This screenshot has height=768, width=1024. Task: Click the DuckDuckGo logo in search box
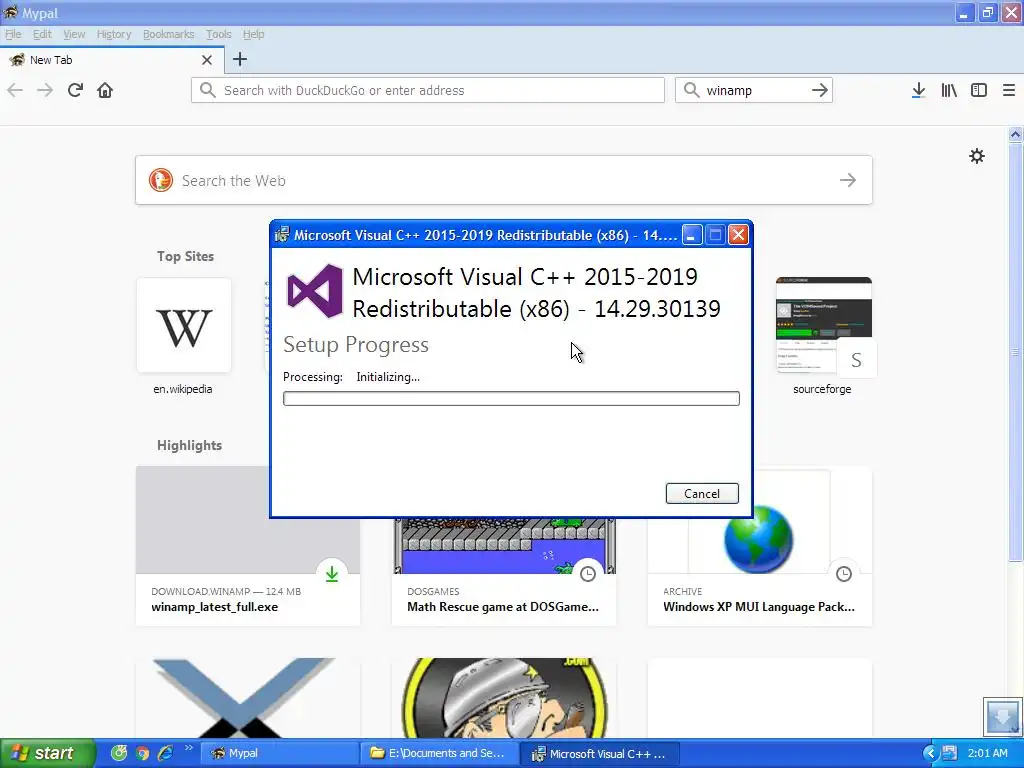161,180
